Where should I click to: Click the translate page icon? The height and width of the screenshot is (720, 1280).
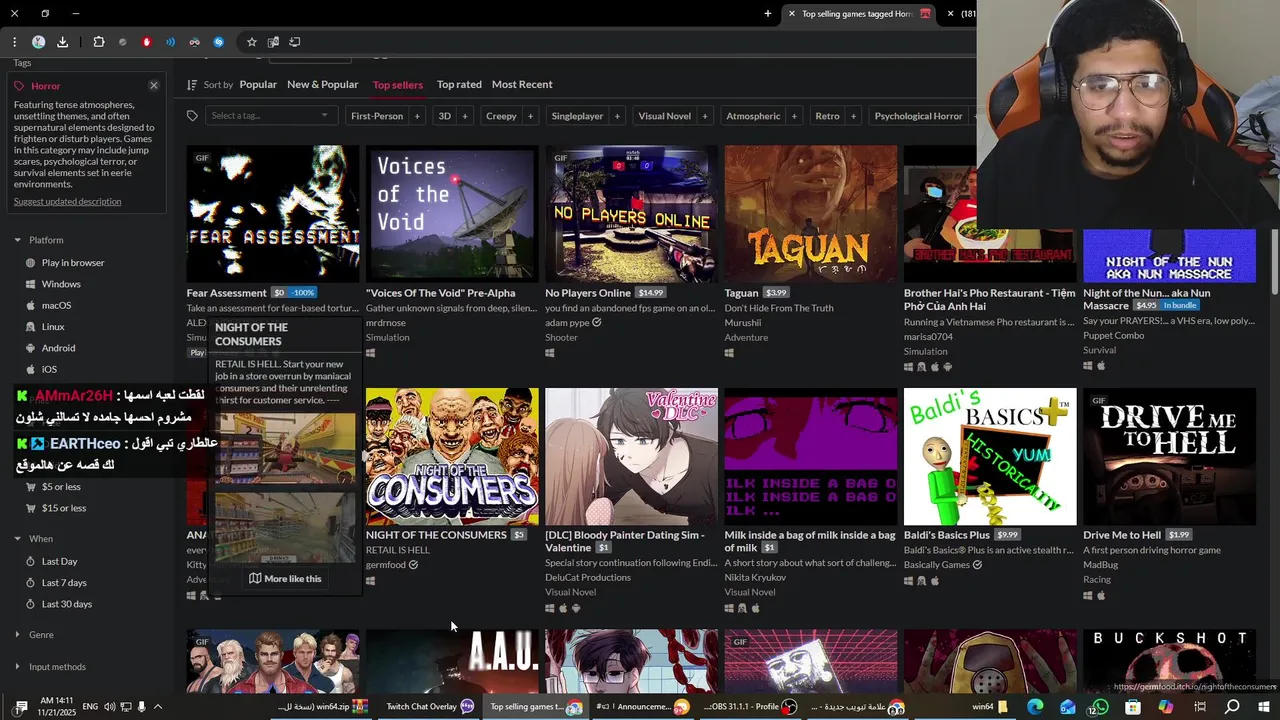tap(273, 42)
